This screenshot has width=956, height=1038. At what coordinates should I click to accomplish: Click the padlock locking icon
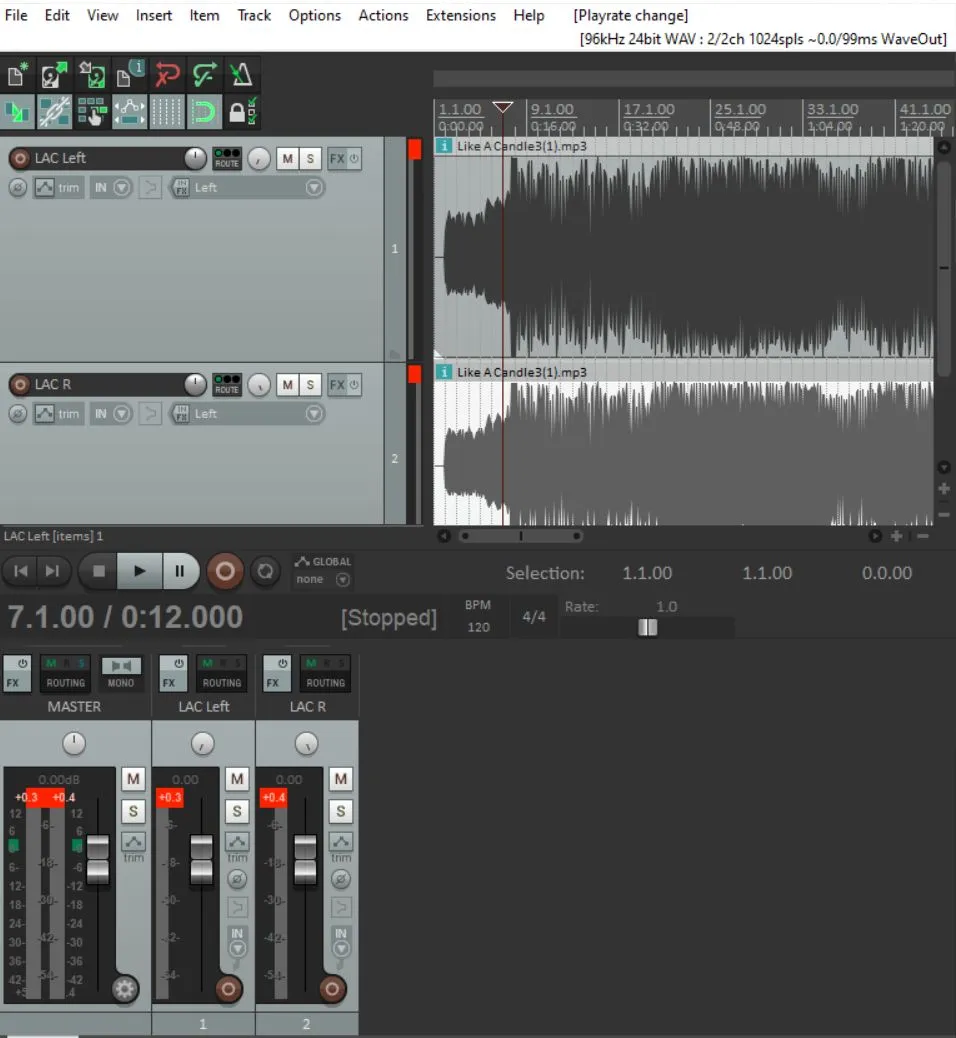point(240,112)
